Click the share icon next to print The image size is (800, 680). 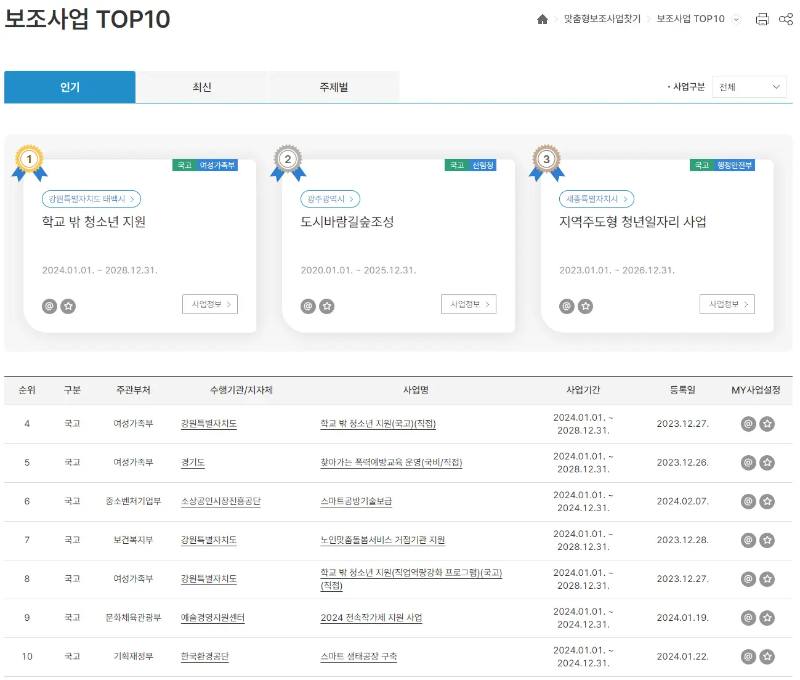tap(787, 18)
